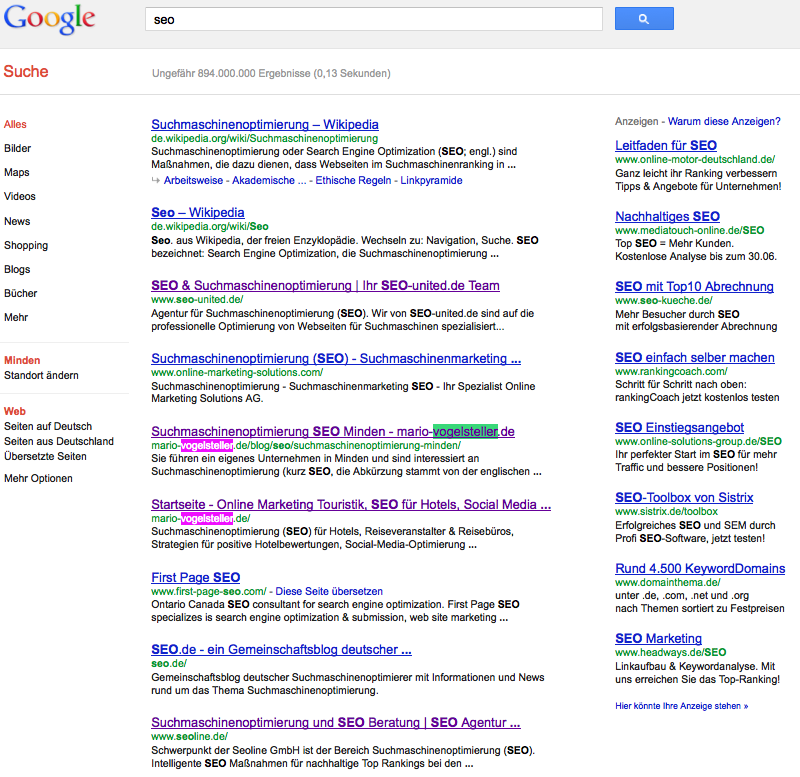
Task: Open the SEO Beratung | SEO Agentur result
Action: 336,723
